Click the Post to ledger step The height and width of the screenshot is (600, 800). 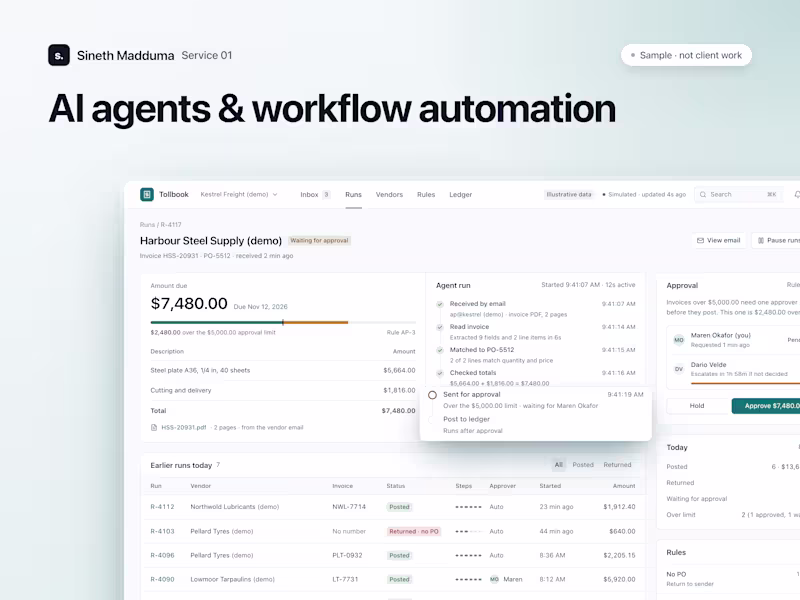pyautogui.click(x=466, y=419)
